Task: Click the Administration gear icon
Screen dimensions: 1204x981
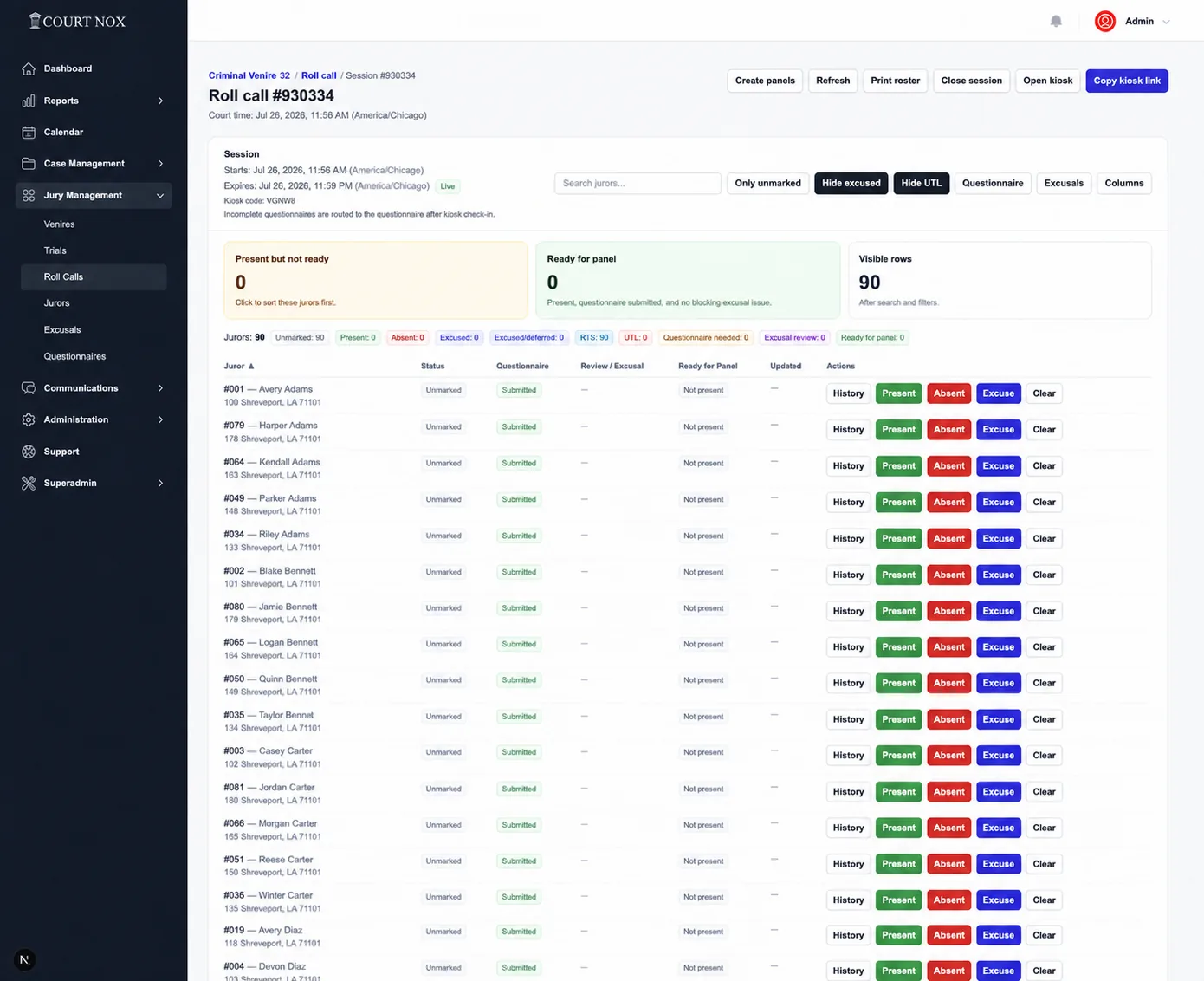Action: click(x=29, y=419)
